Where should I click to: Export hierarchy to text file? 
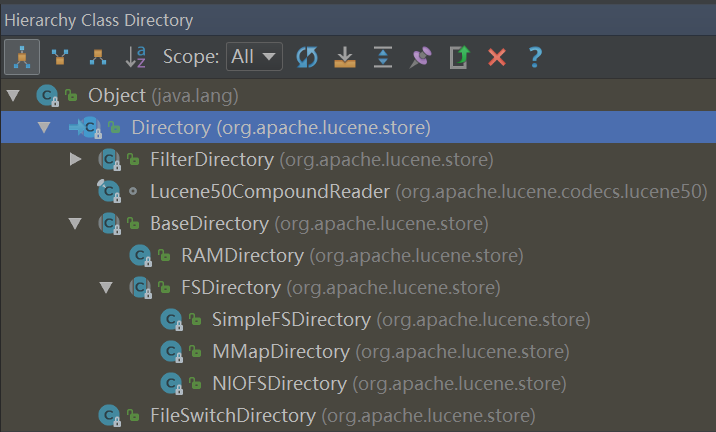[x=458, y=57]
